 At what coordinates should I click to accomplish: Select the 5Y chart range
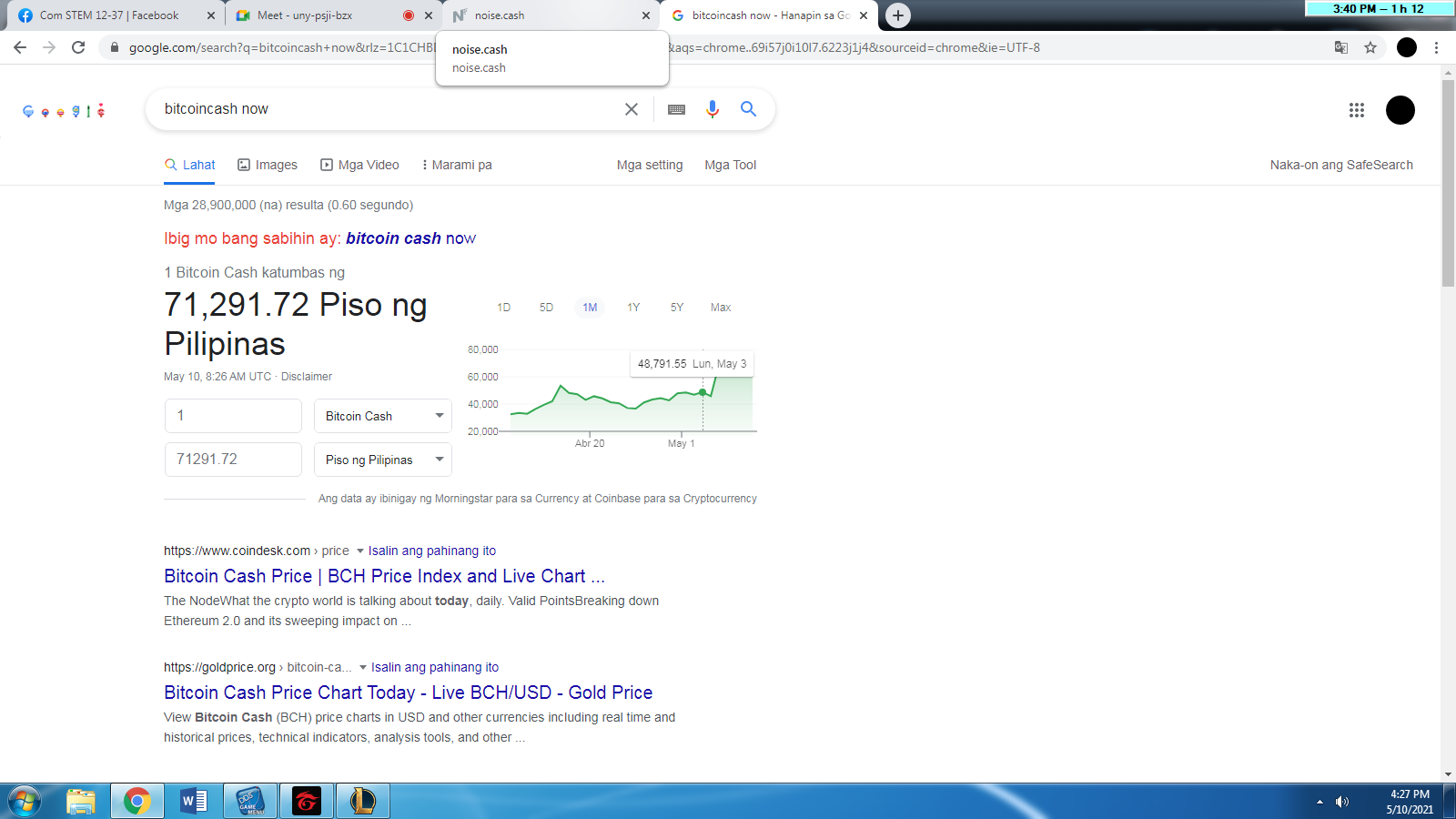pyautogui.click(x=677, y=308)
